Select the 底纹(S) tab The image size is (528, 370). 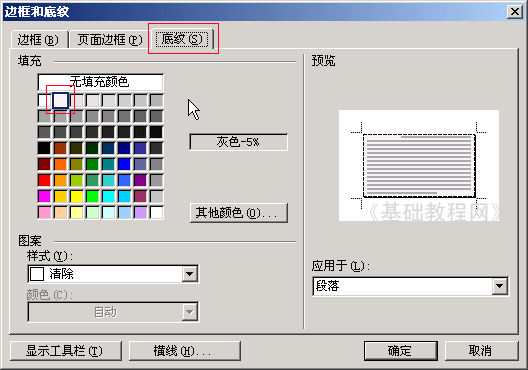[182, 39]
